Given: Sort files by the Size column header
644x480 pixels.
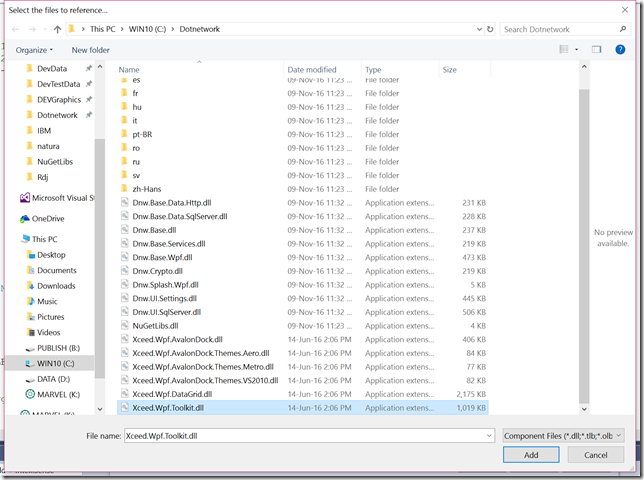Looking at the screenshot, I should [450, 70].
